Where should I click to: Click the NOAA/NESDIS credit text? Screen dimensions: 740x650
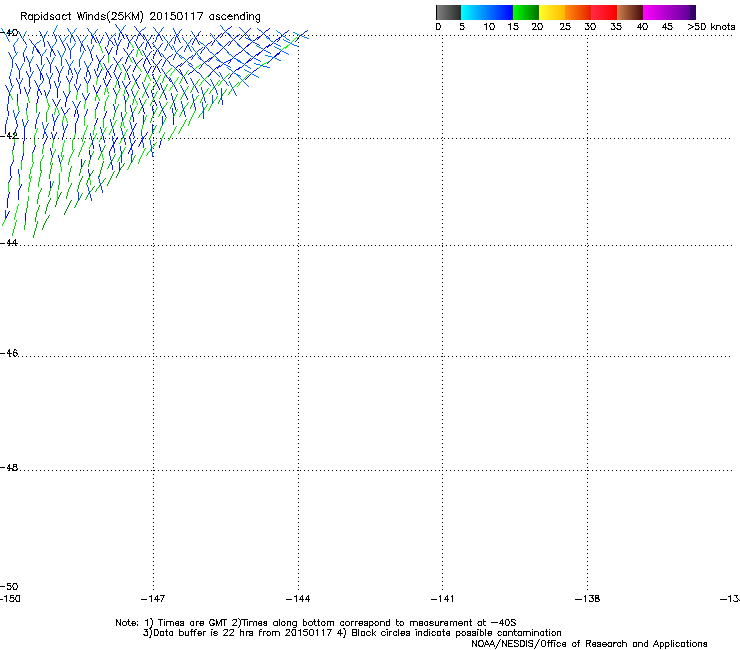click(589, 644)
